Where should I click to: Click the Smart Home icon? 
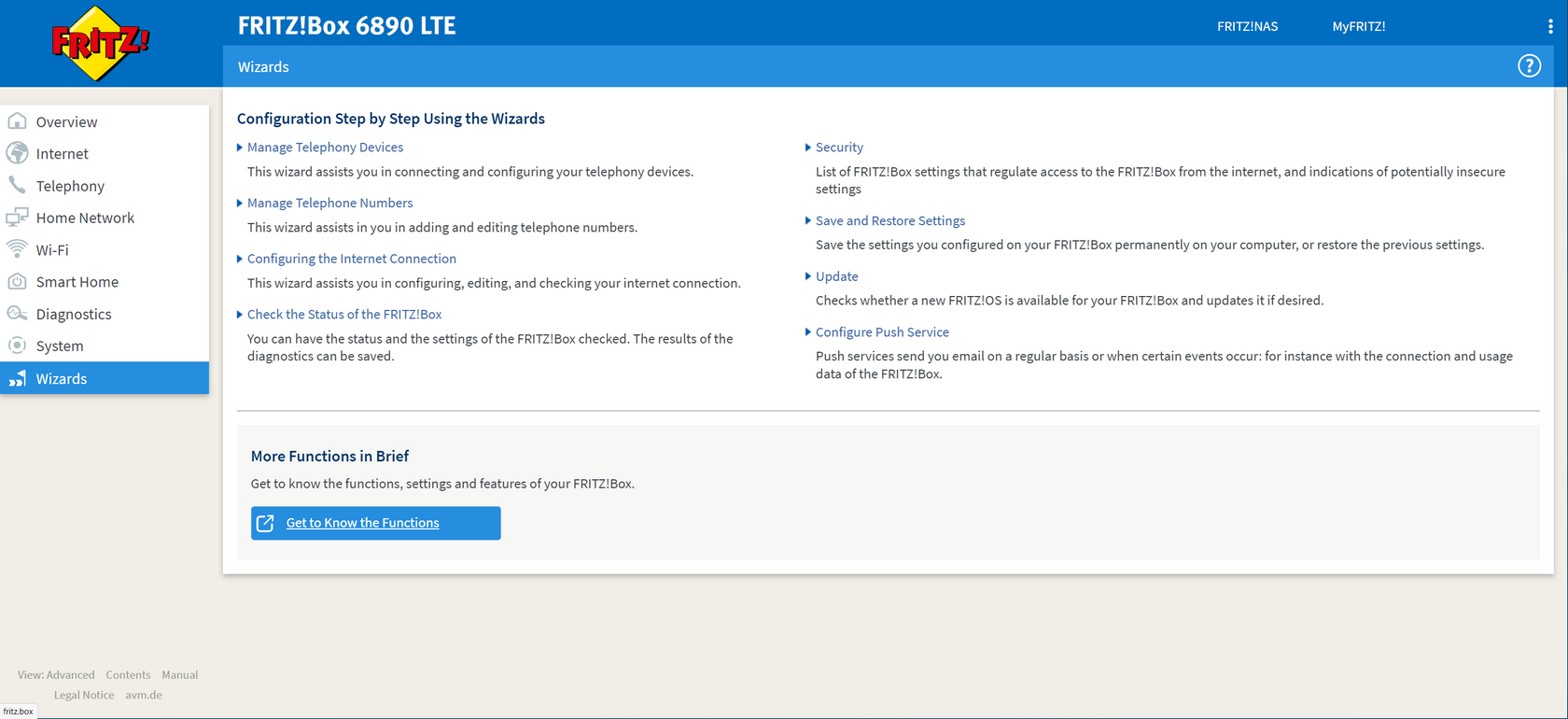point(17,281)
